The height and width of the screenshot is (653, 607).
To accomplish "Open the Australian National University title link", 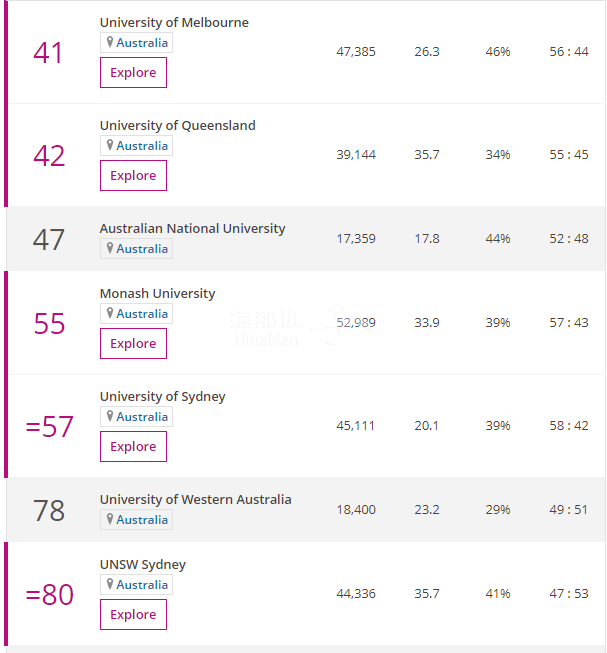I will tap(192, 228).
